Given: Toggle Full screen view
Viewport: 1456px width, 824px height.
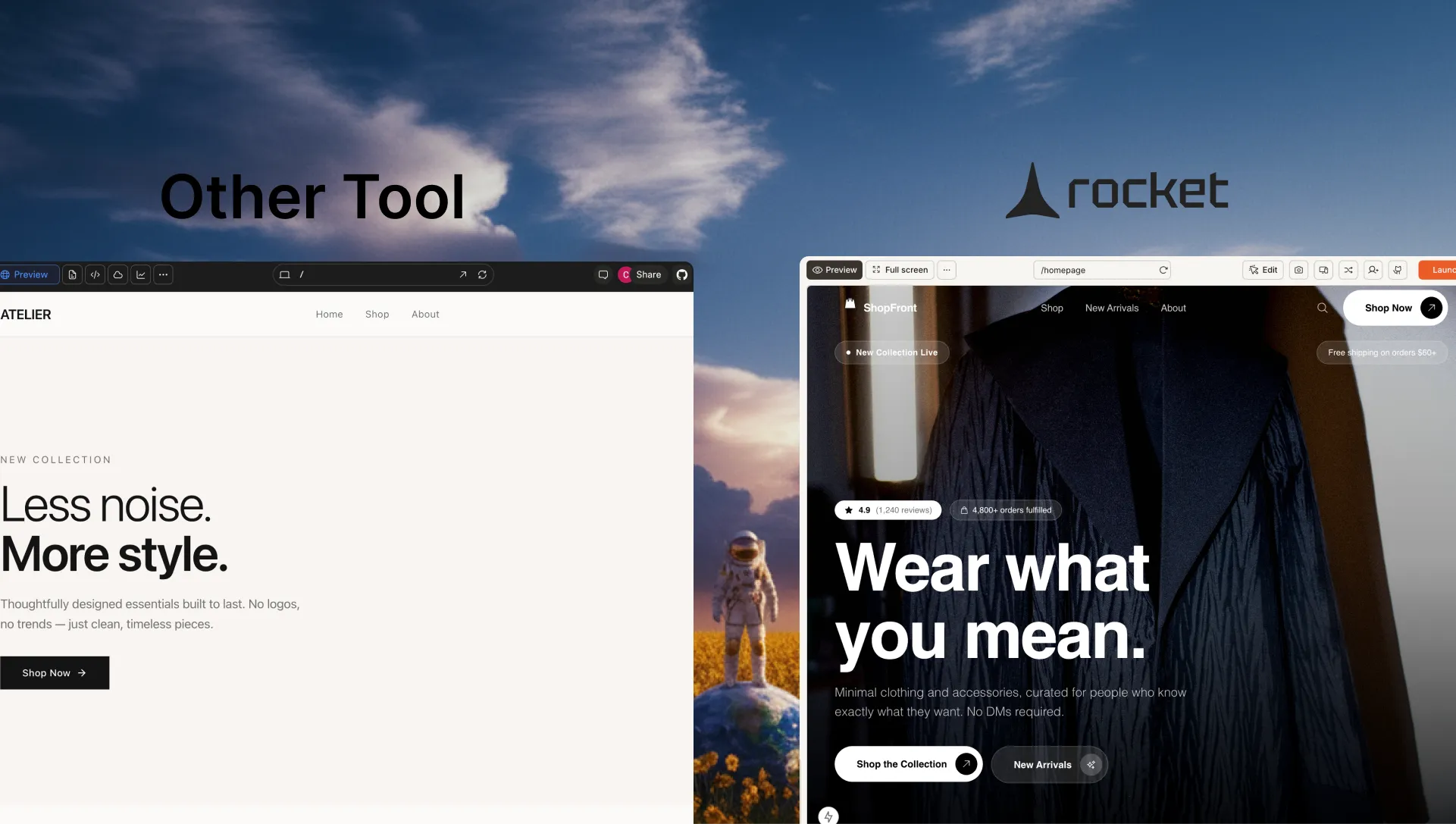Looking at the screenshot, I should 900,270.
